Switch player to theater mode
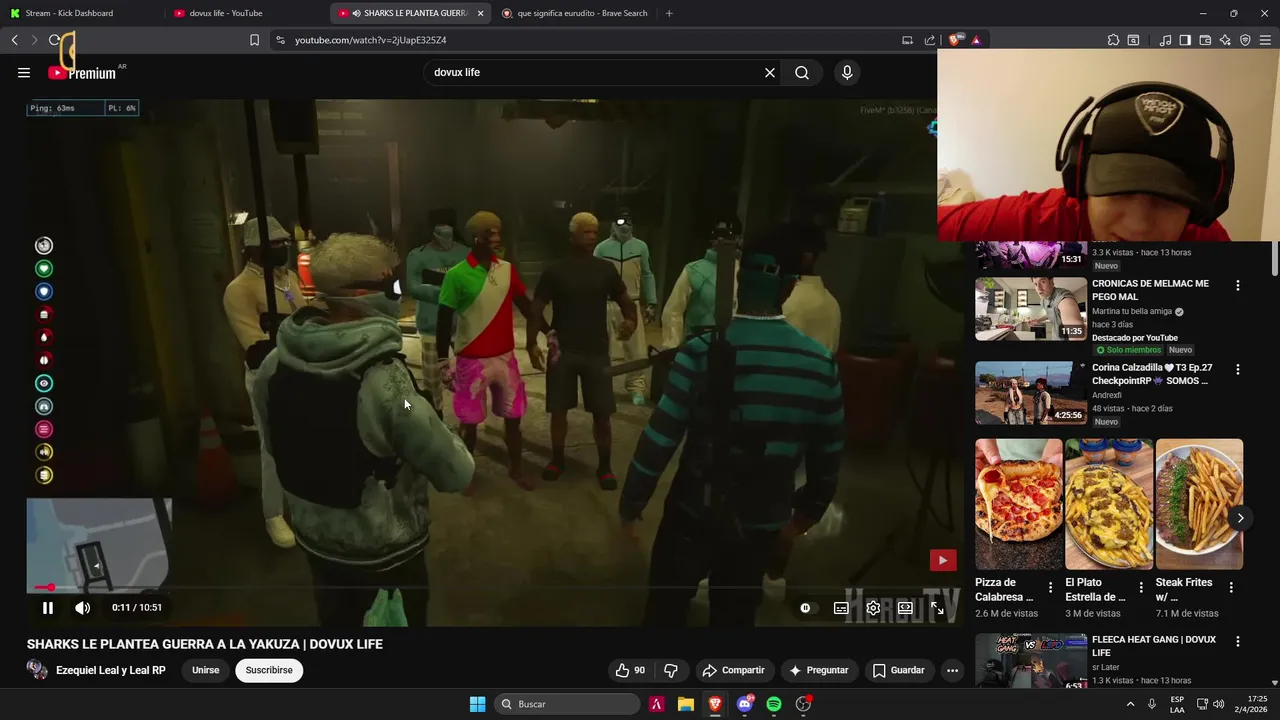The width and height of the screenshot is (1280, 720). click(905, 608)
